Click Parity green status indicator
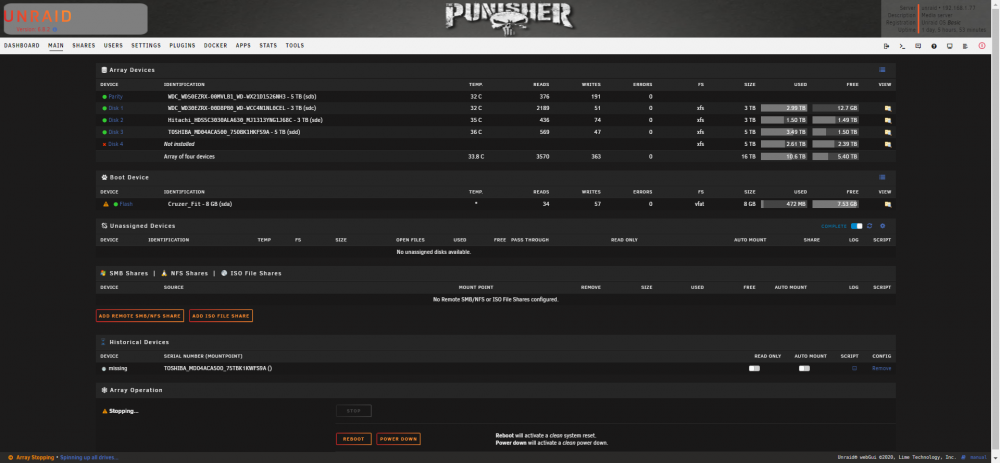The image size is (1000, 463). (105, 97)
